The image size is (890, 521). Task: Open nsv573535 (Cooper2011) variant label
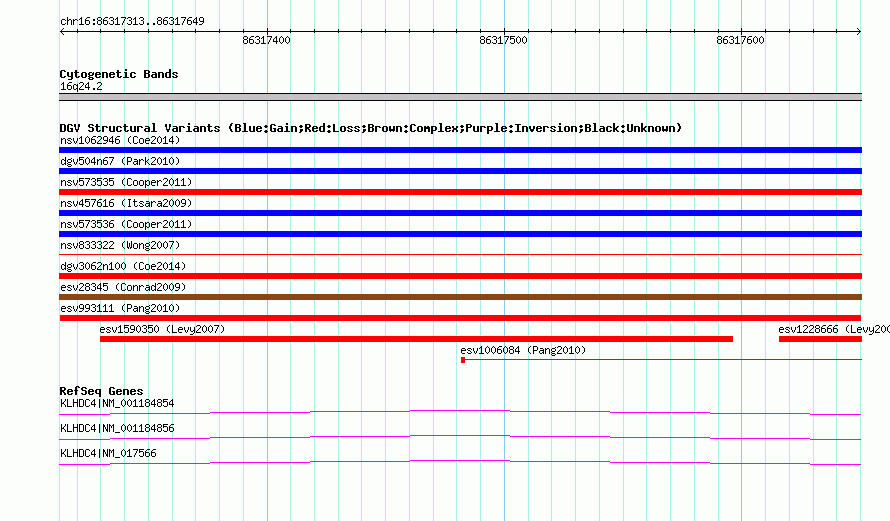coord(126,182)
